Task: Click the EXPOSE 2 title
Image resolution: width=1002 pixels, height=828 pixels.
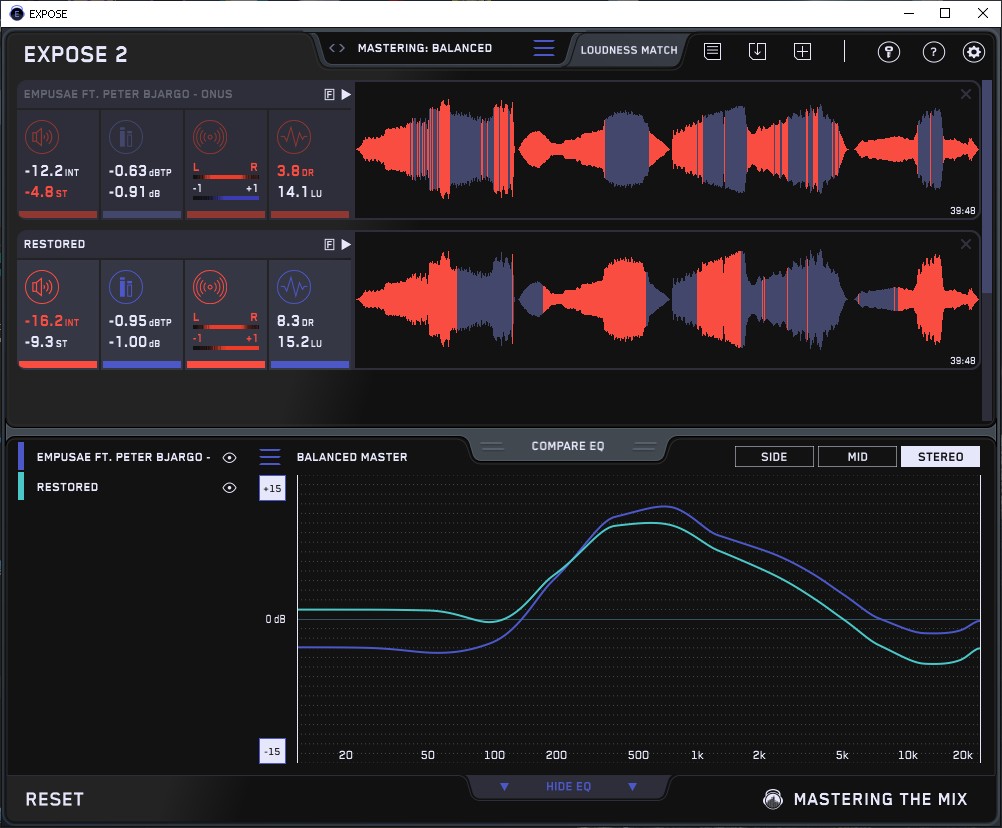Action: (75, 54)
